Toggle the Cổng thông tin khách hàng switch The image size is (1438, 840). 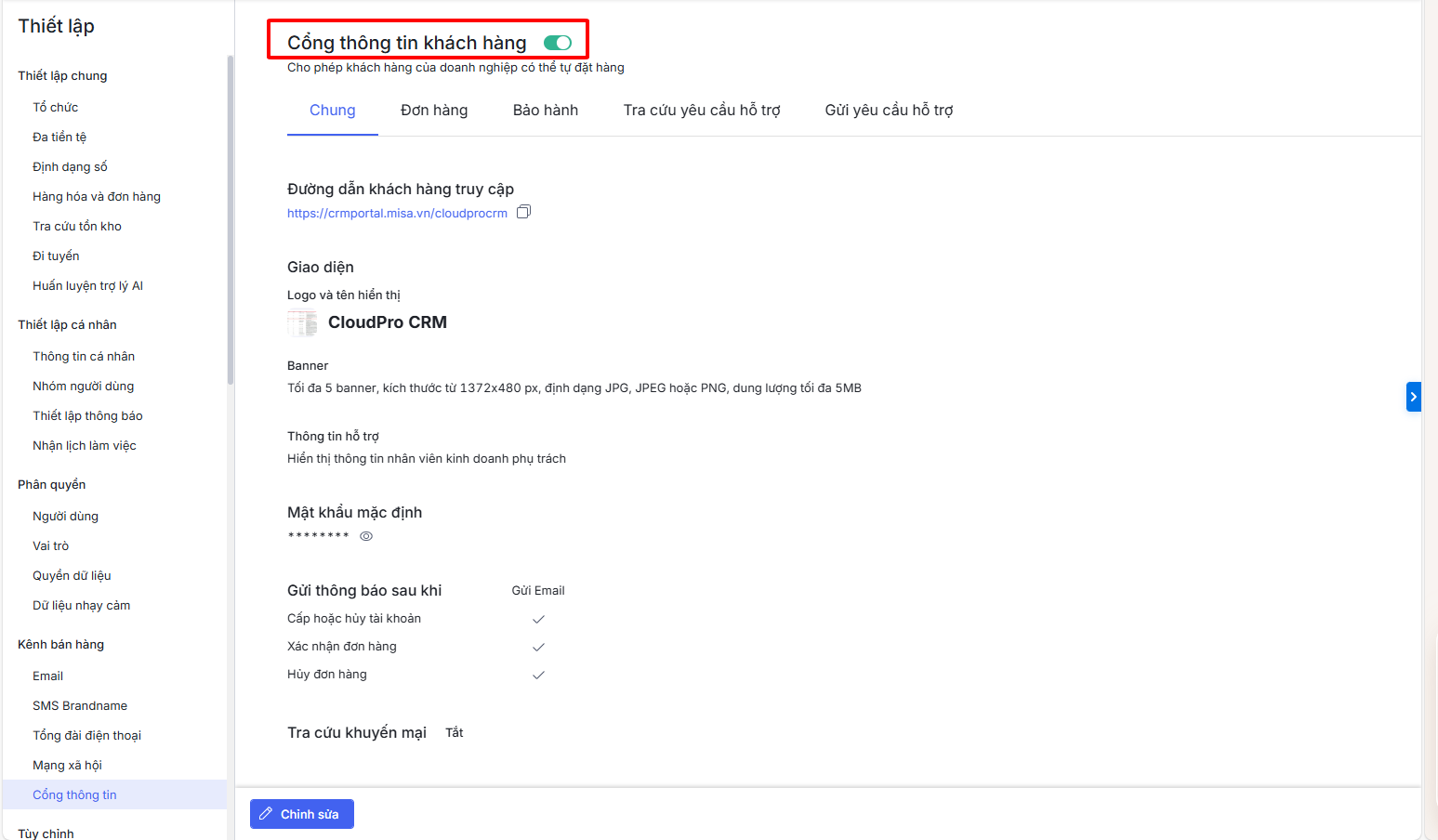(558, 43)
